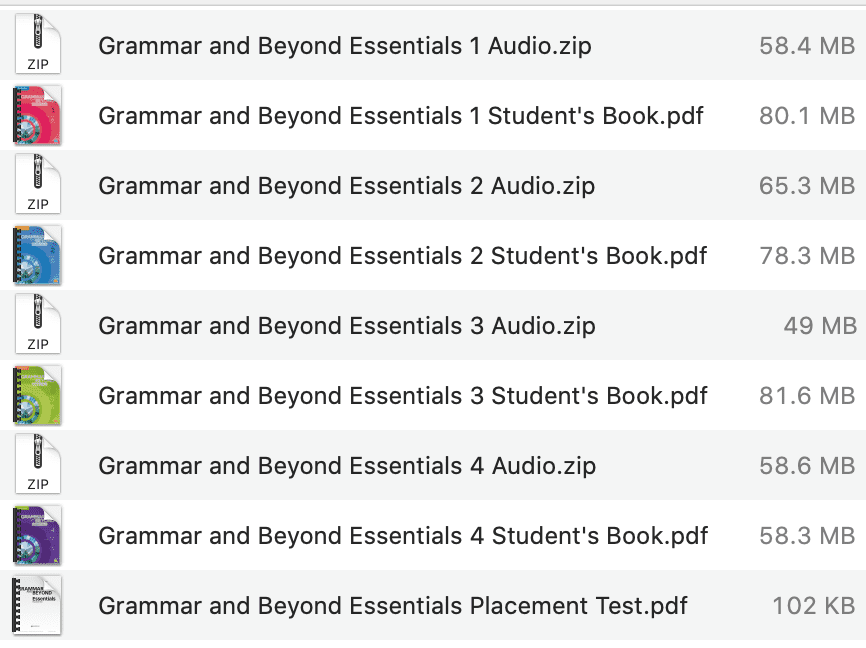Image resolution: width=866 pixels, height=648 pixels.
Task: Click the purple Essentials 4 Student's Book icon
Action: tap(38, 536)
